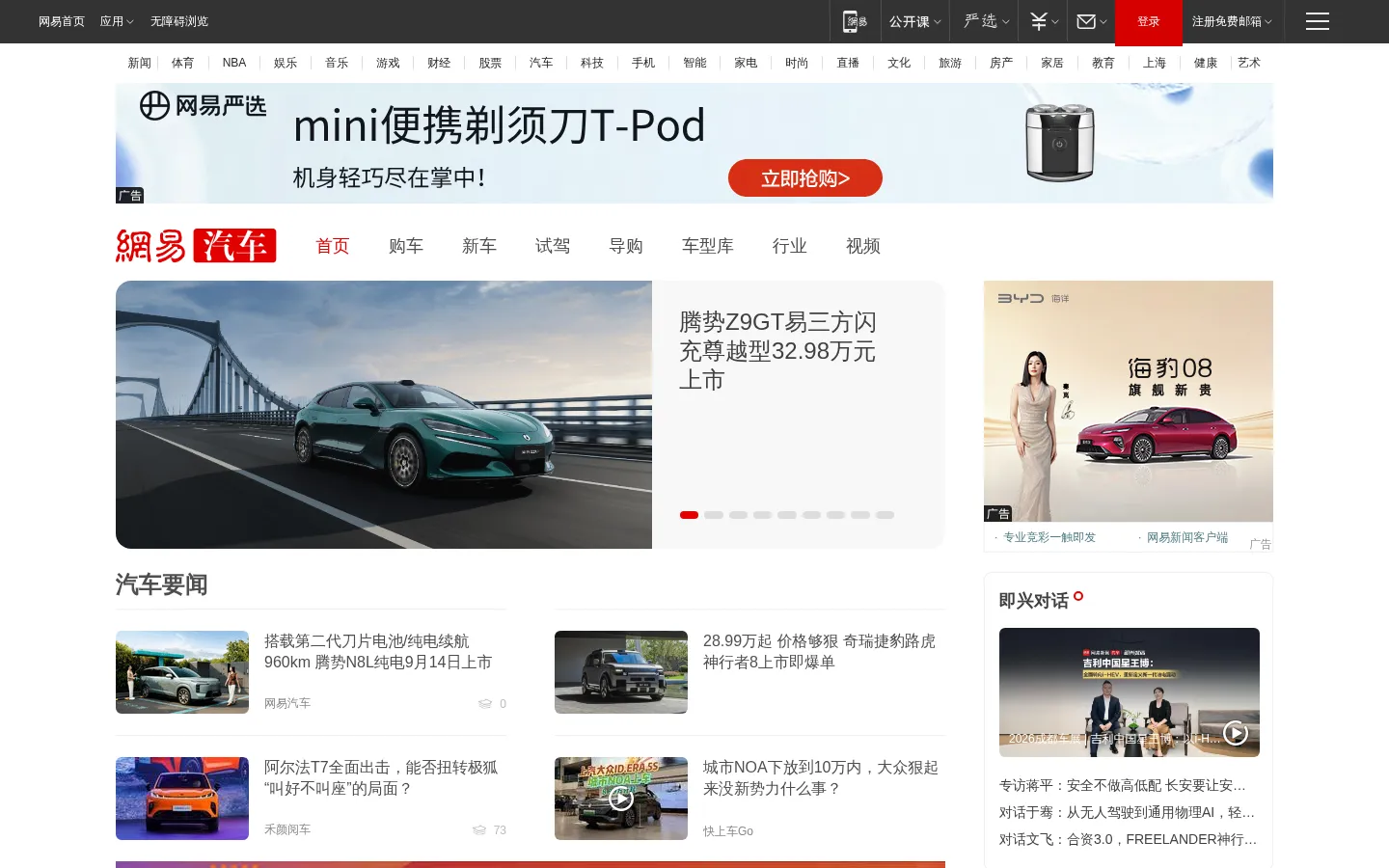Open the 科技 channel link
This screenshot has height=868, width=1389.
[x=592, y=63]
